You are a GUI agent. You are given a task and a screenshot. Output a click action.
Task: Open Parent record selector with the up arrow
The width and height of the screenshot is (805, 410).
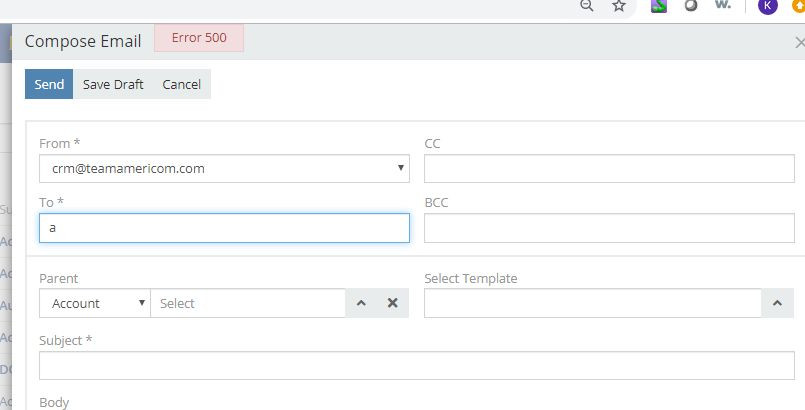pyautogui.click(x=362, y=303)
